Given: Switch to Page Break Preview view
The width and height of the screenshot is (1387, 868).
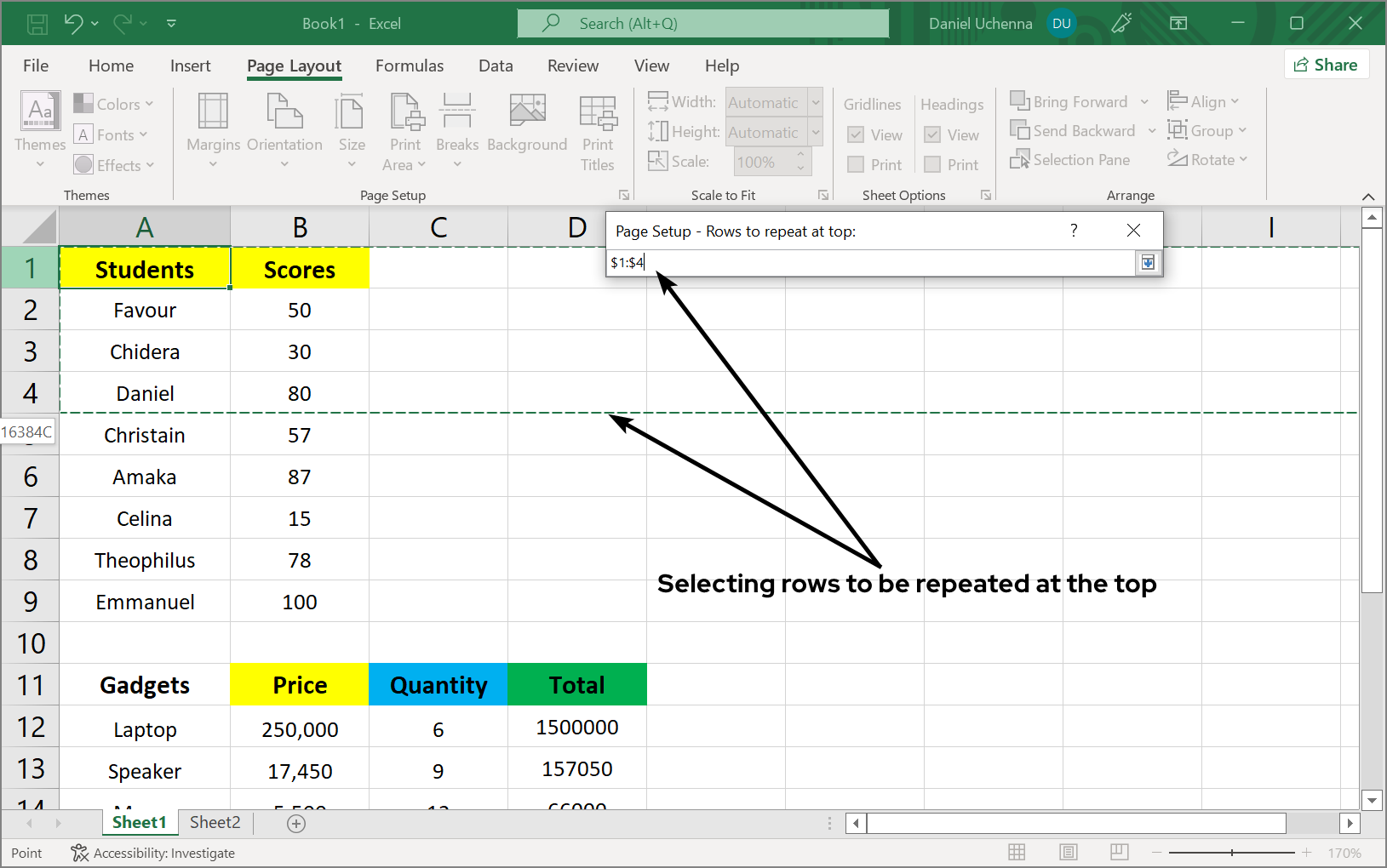Looking at the screenshot, I should (x=1119, y=852).
